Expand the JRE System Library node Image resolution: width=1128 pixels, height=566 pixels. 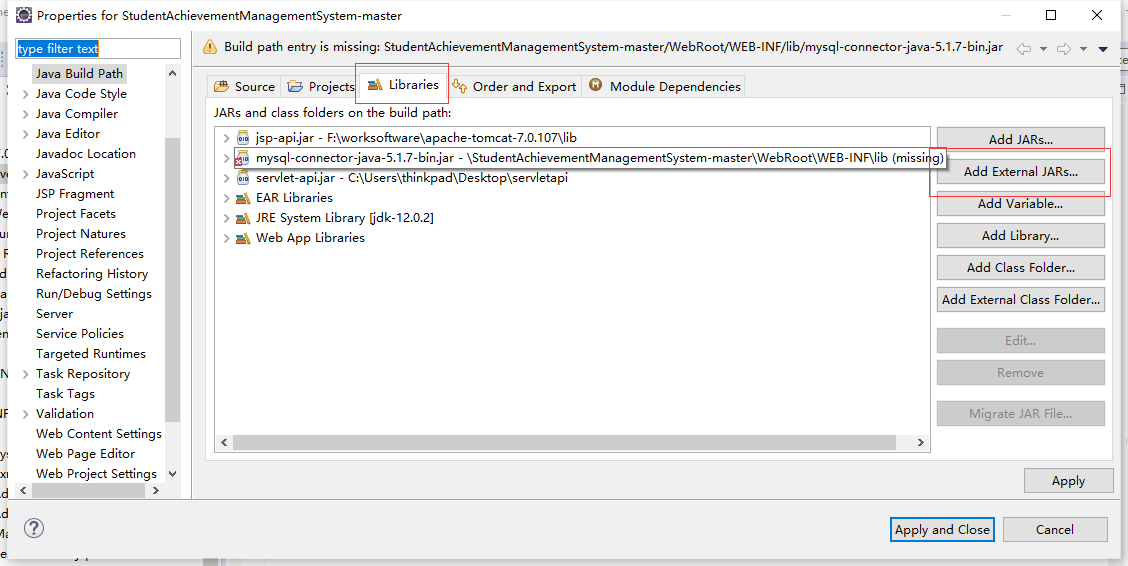click(x=227, y=218)
